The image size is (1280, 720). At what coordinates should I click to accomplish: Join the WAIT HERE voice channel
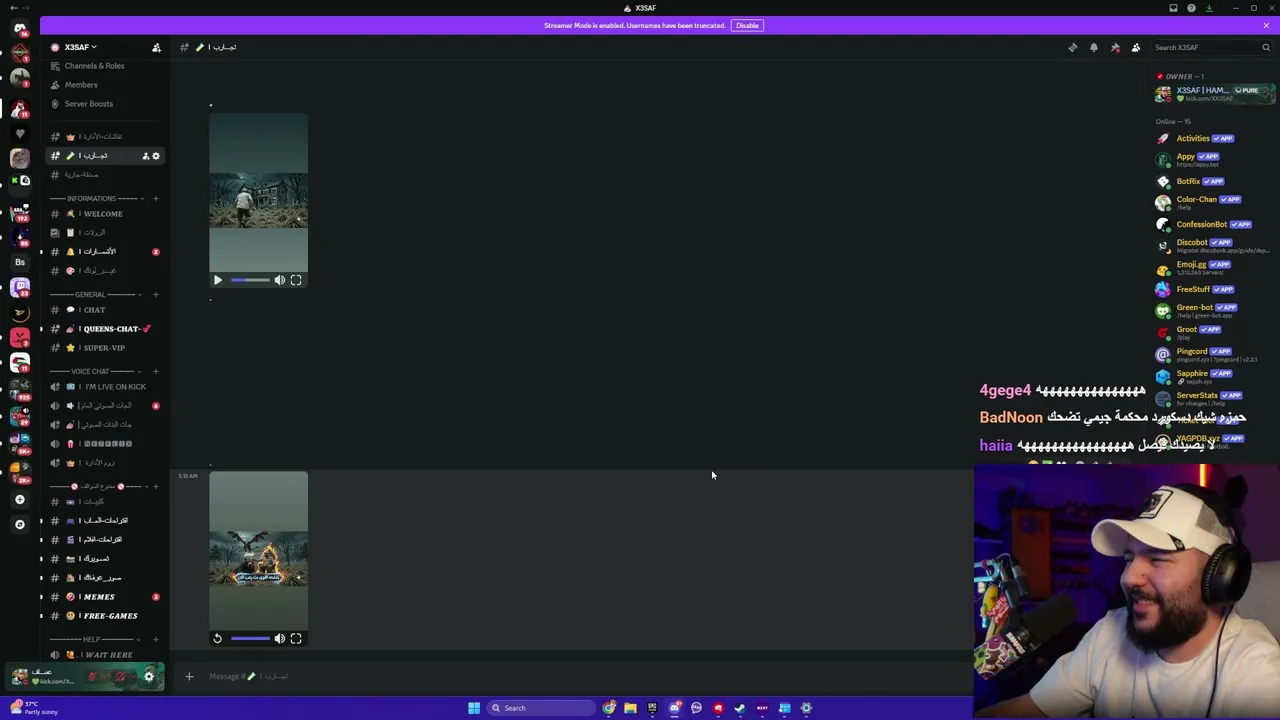(105, 655)
